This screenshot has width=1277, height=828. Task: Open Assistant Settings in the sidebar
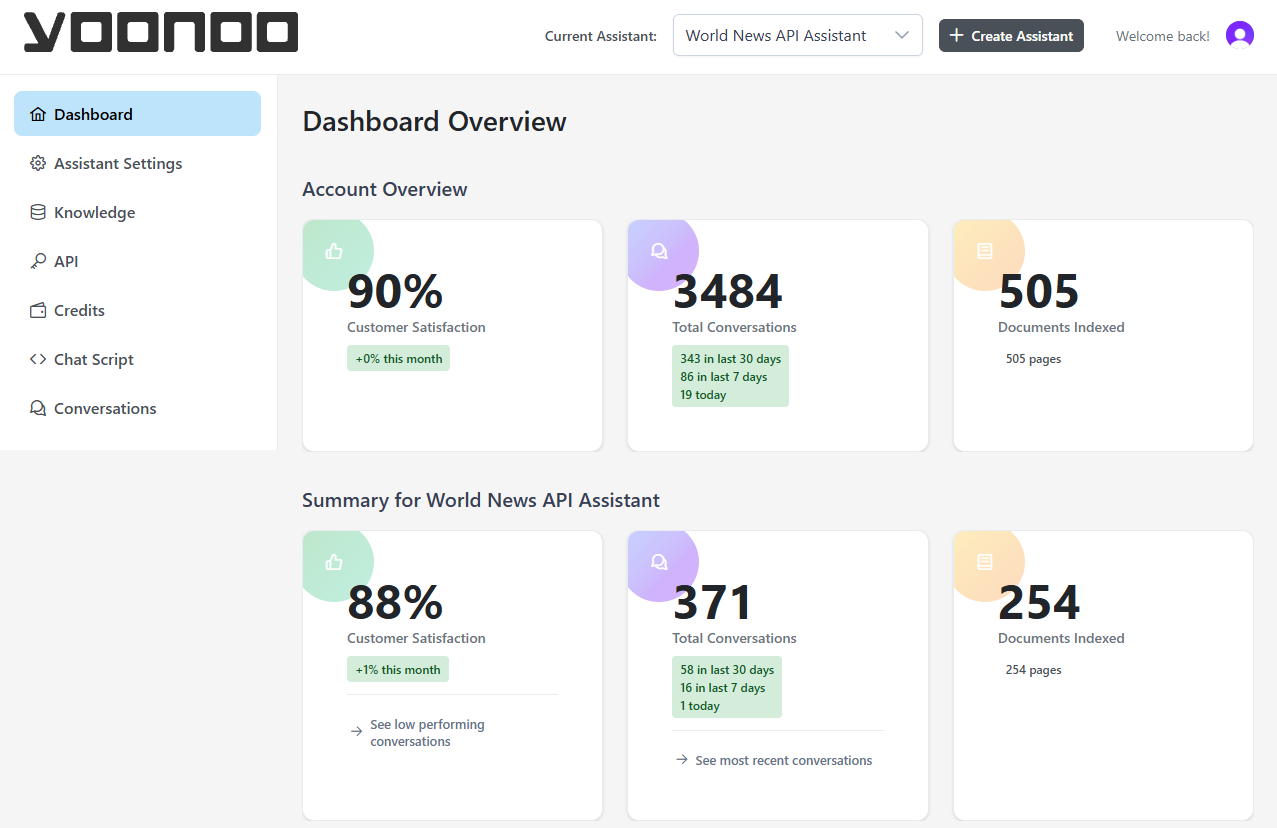137,163
